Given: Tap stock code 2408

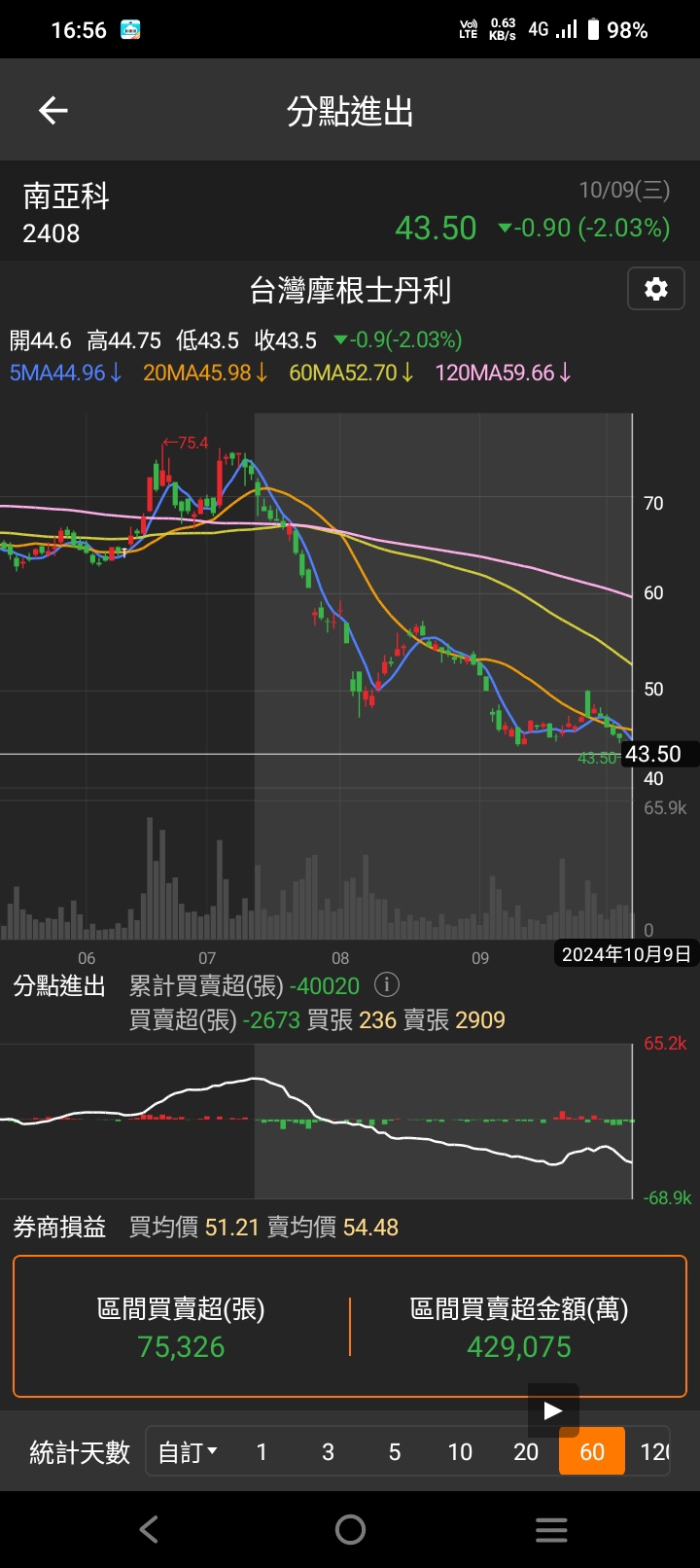Looking at the screenshot, I should point(51,233).
